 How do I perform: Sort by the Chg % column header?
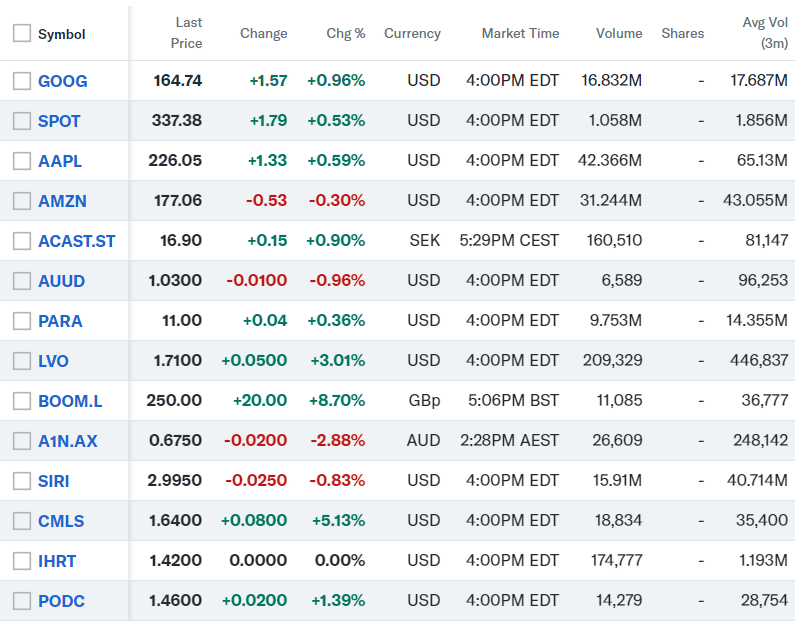point(346,34)
